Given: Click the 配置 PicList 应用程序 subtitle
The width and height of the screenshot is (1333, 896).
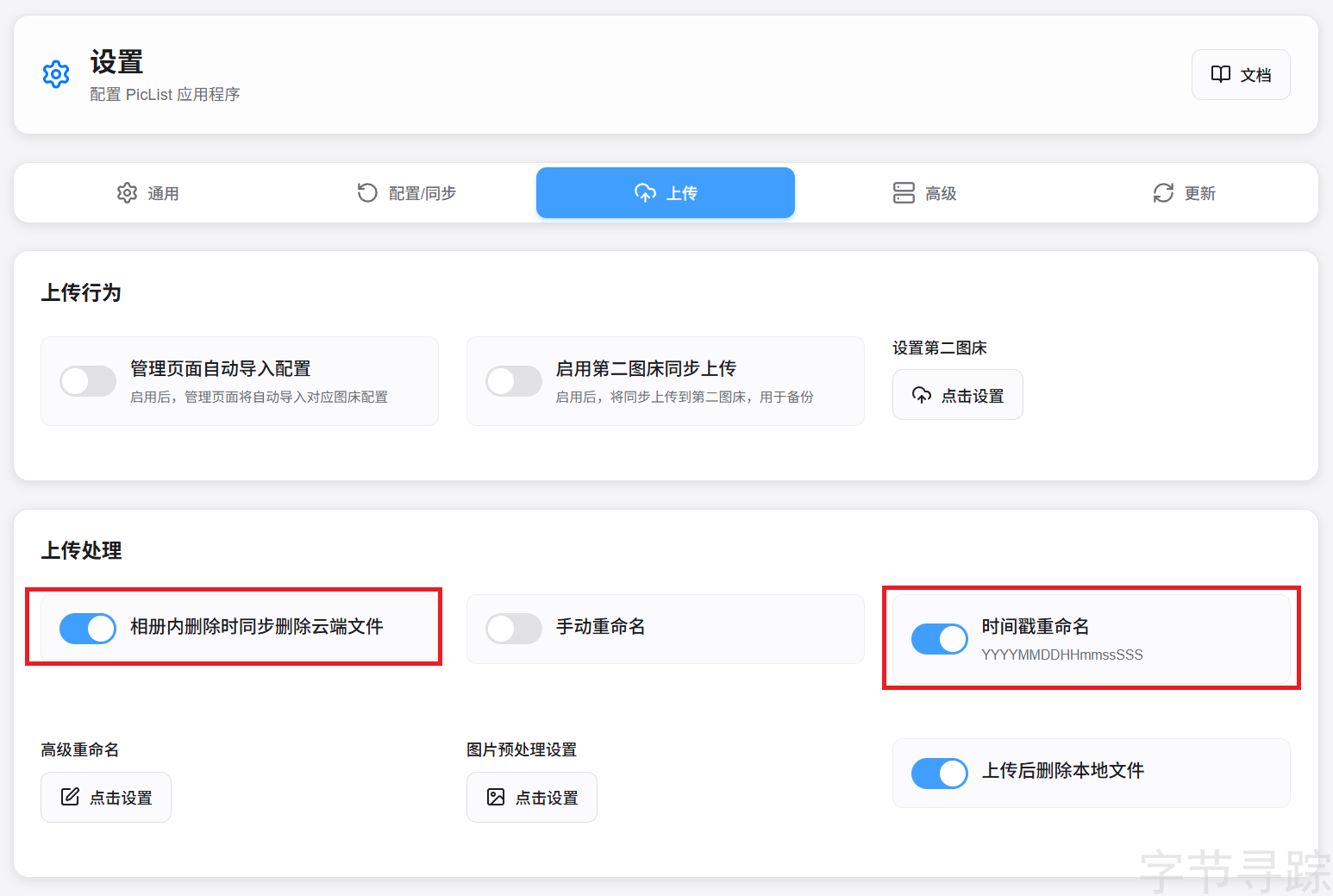Looking at the screenshot, I should [165, 95].
